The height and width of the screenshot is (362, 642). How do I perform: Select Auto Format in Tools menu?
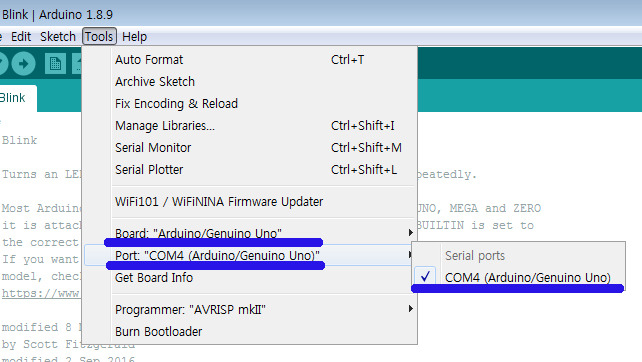click(250, 60)
